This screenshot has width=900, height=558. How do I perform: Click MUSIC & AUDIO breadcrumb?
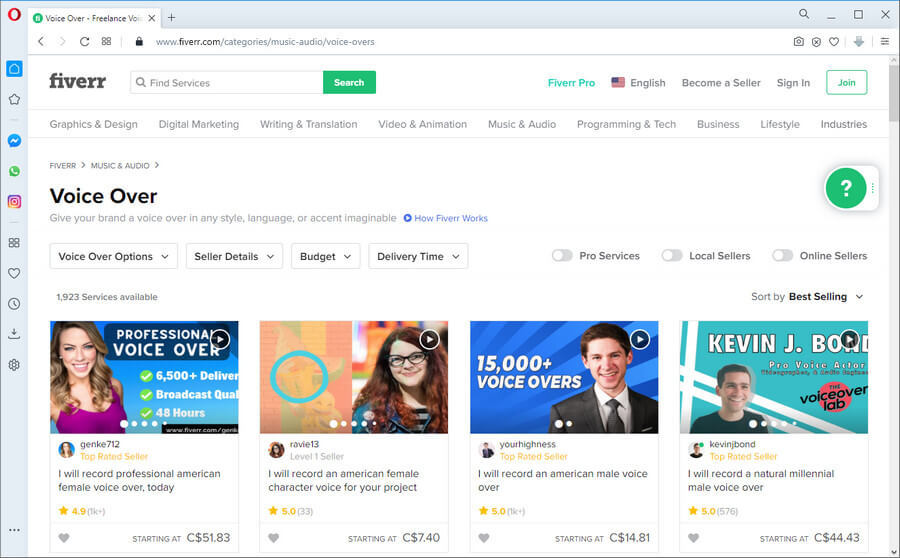pos(120,165)
